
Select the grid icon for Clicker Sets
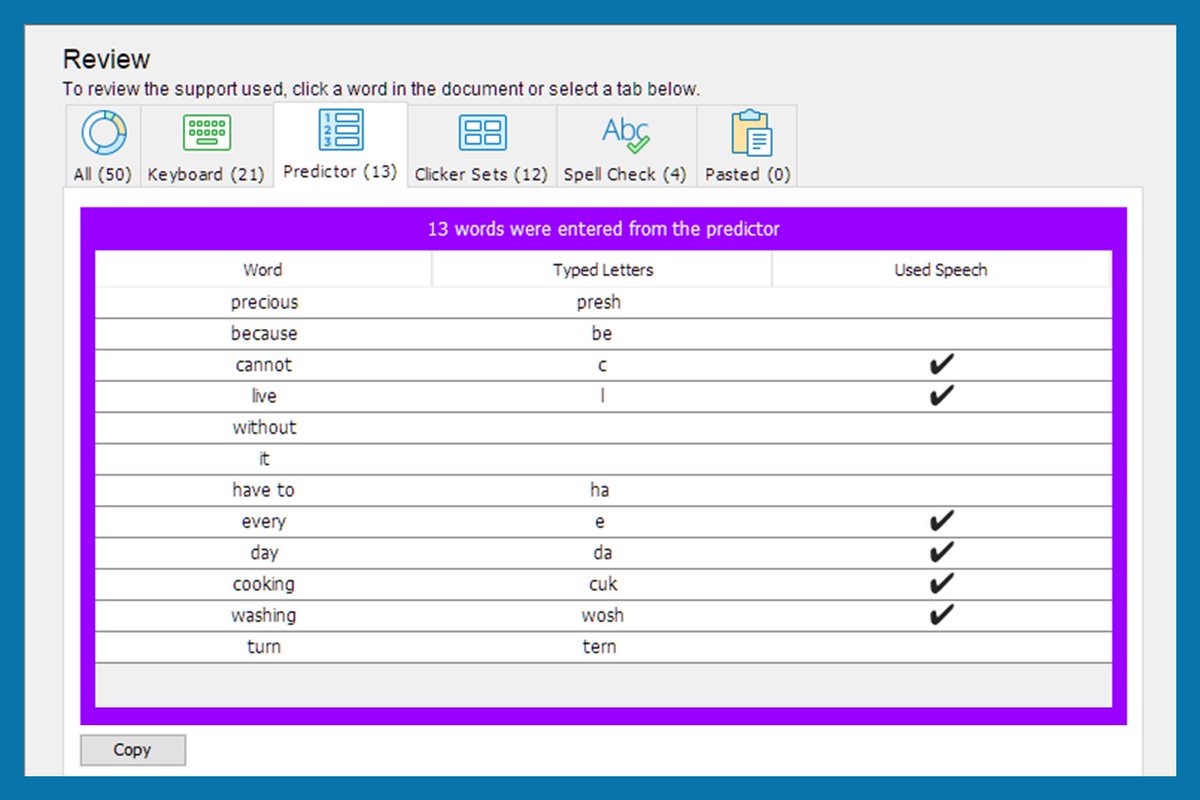click(x=481, y=132)
